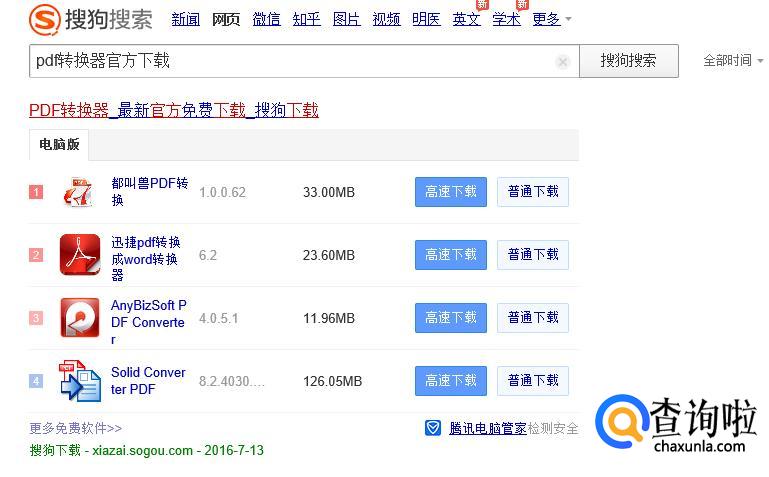Click file size 126.05MB
The width and height of the screenshot is (769, 477).
click(x=333, y=381)
